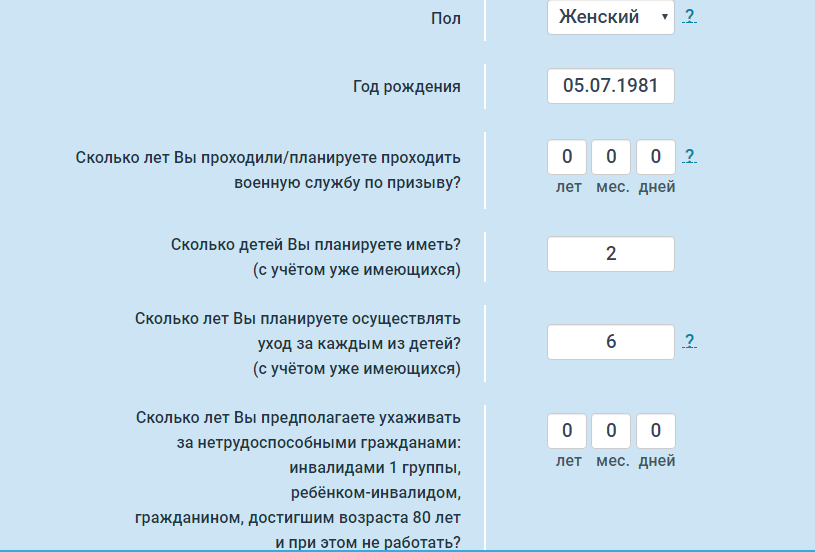The image size is (815, 552).
Task: Click 'гражданином, достигшим возраста 80 лет' text
Action: click(298, 518)
